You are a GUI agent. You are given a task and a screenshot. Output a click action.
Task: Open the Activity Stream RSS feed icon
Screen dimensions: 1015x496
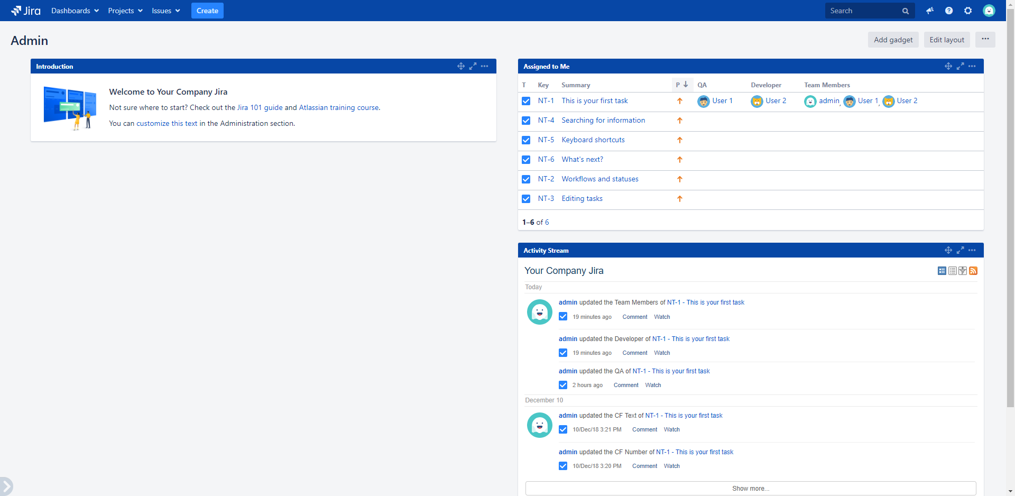point(973,271)
